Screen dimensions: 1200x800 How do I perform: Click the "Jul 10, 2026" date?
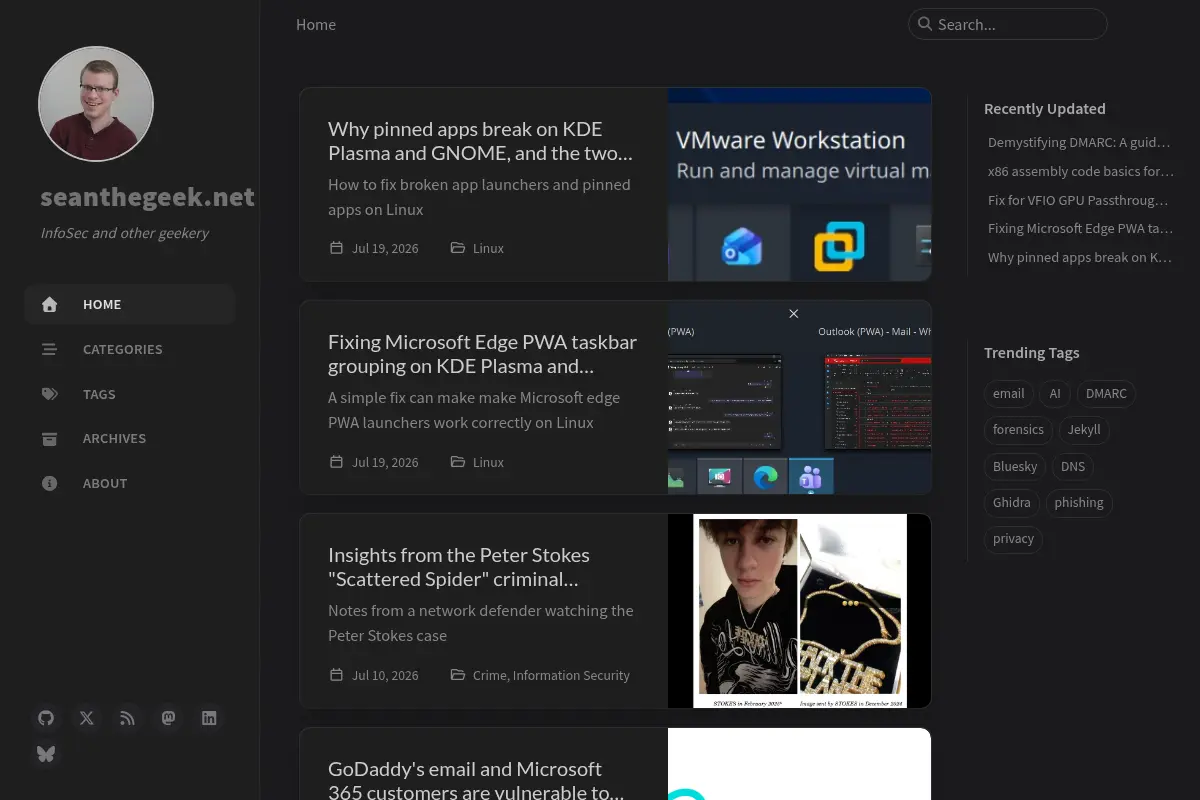pyautogui.click(x=385, y=675)
